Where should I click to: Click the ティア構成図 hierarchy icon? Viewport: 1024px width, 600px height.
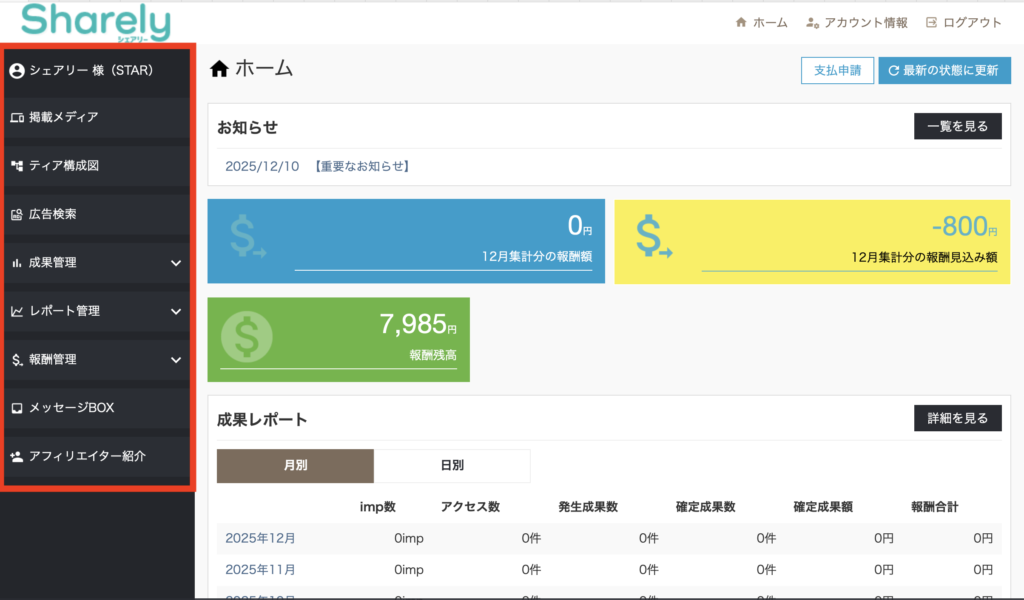click(17, 166)
